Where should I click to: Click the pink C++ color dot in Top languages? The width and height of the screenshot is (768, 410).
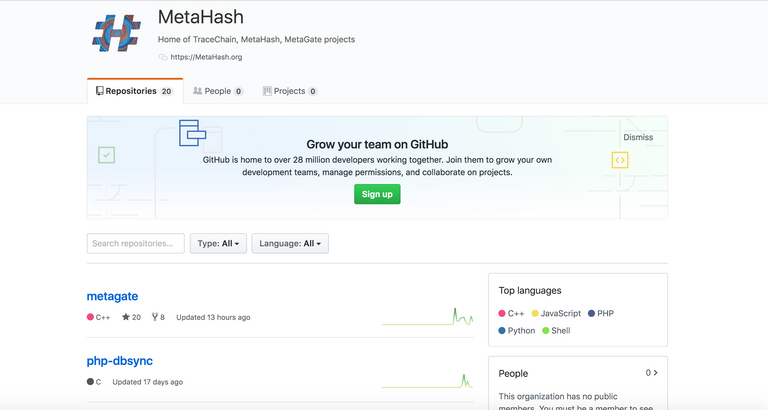(x=502, y=314)
